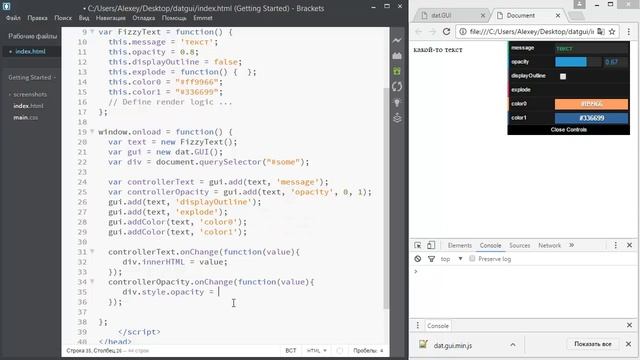Open the HTML language dropdown in status bar
This screenshot has height=360, width=640.
click(x=316, y=351)
